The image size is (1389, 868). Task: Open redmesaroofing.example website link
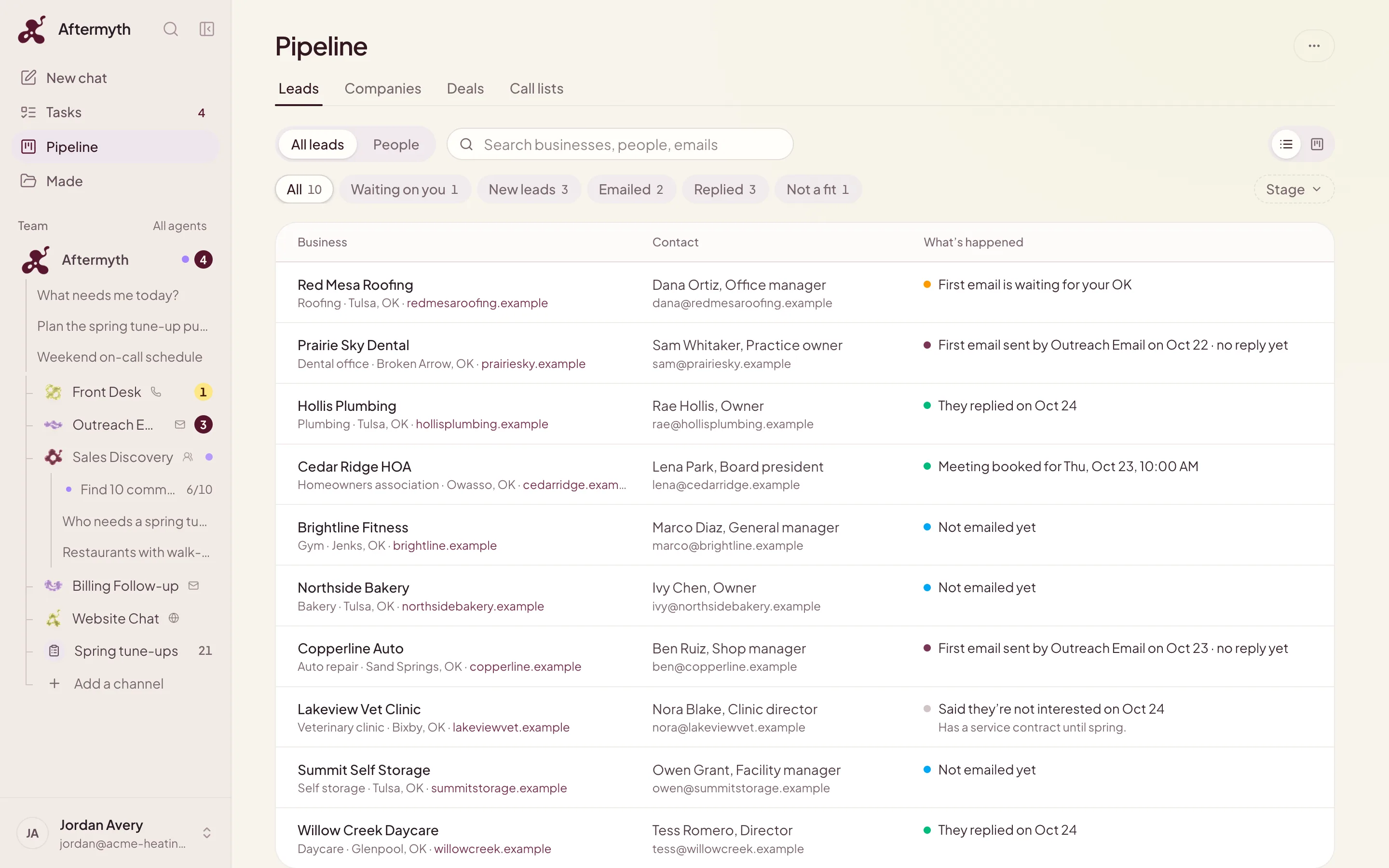[x=477, y=303]
